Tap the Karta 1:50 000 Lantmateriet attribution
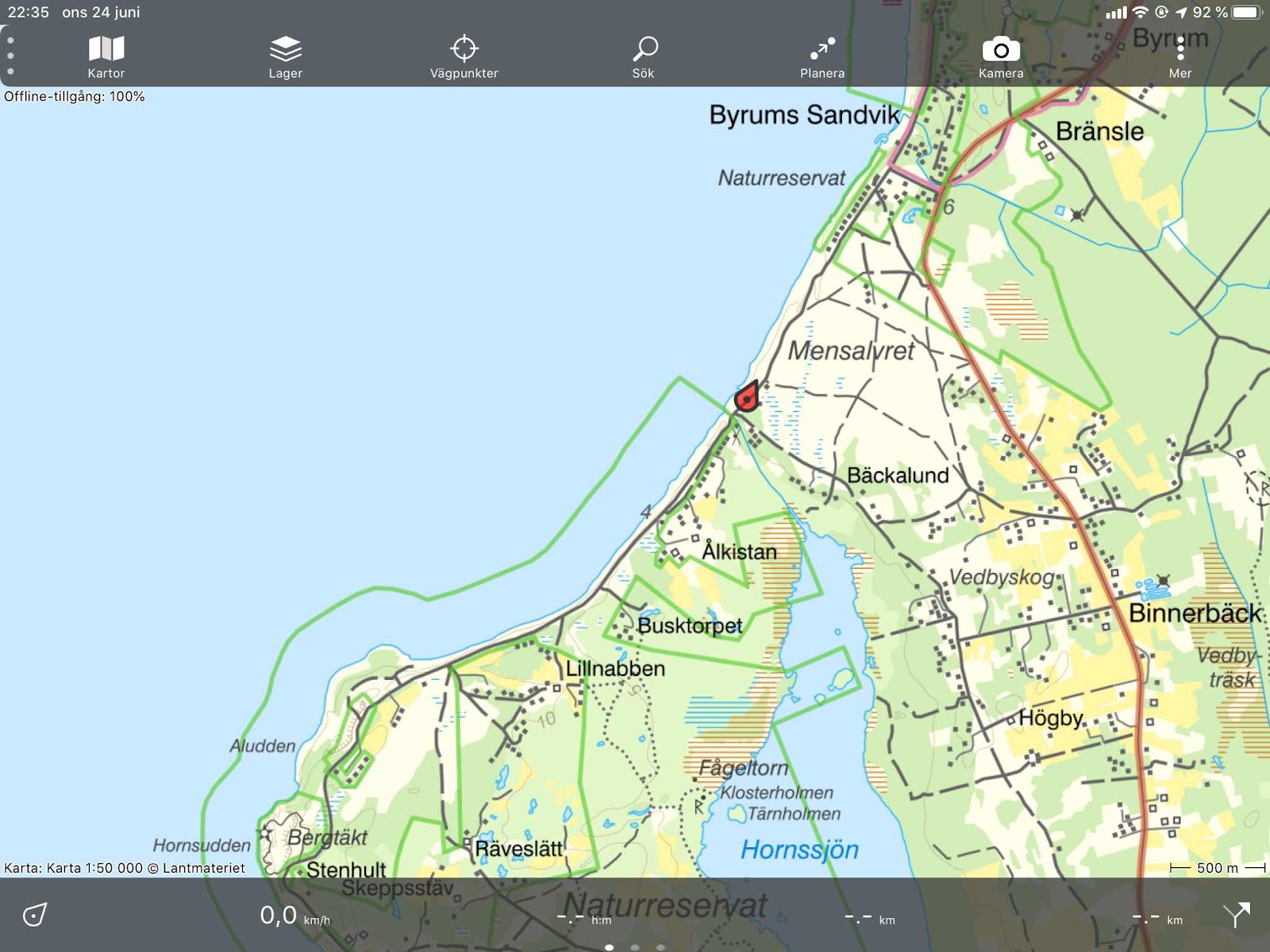 tap(125, 868)
